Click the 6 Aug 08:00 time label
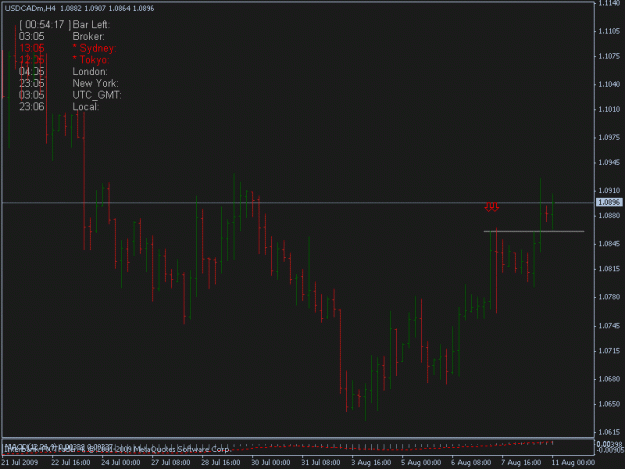 click(471, 463)
